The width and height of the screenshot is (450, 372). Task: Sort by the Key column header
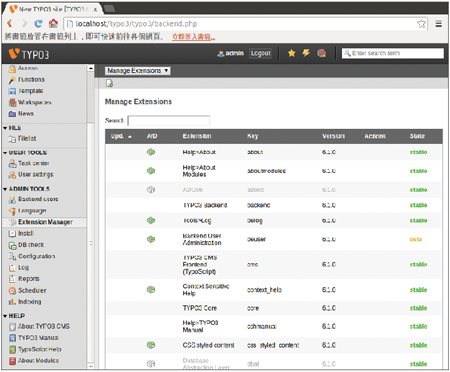click(x=252, y=136)
